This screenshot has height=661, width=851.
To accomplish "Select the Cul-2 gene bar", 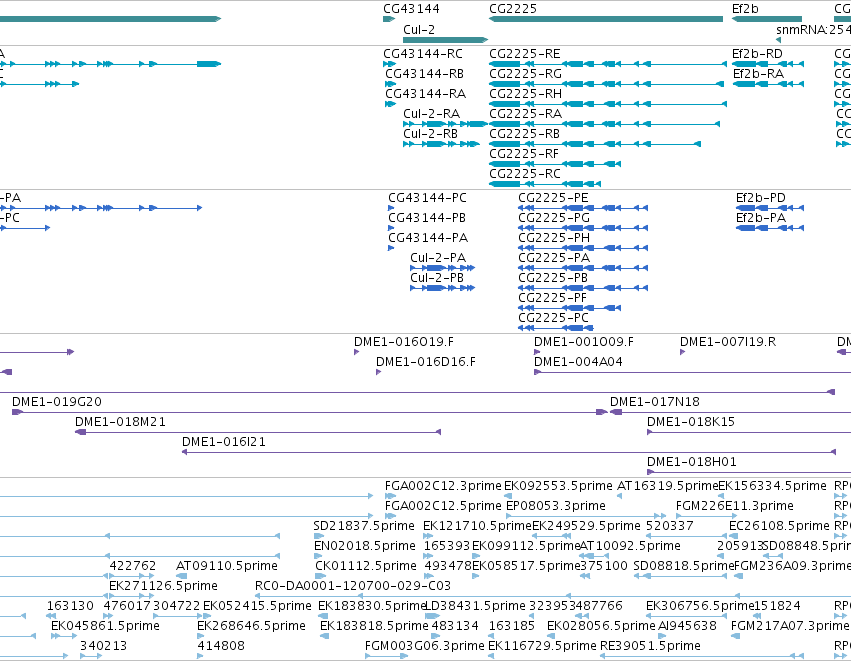I will point(445,40).
